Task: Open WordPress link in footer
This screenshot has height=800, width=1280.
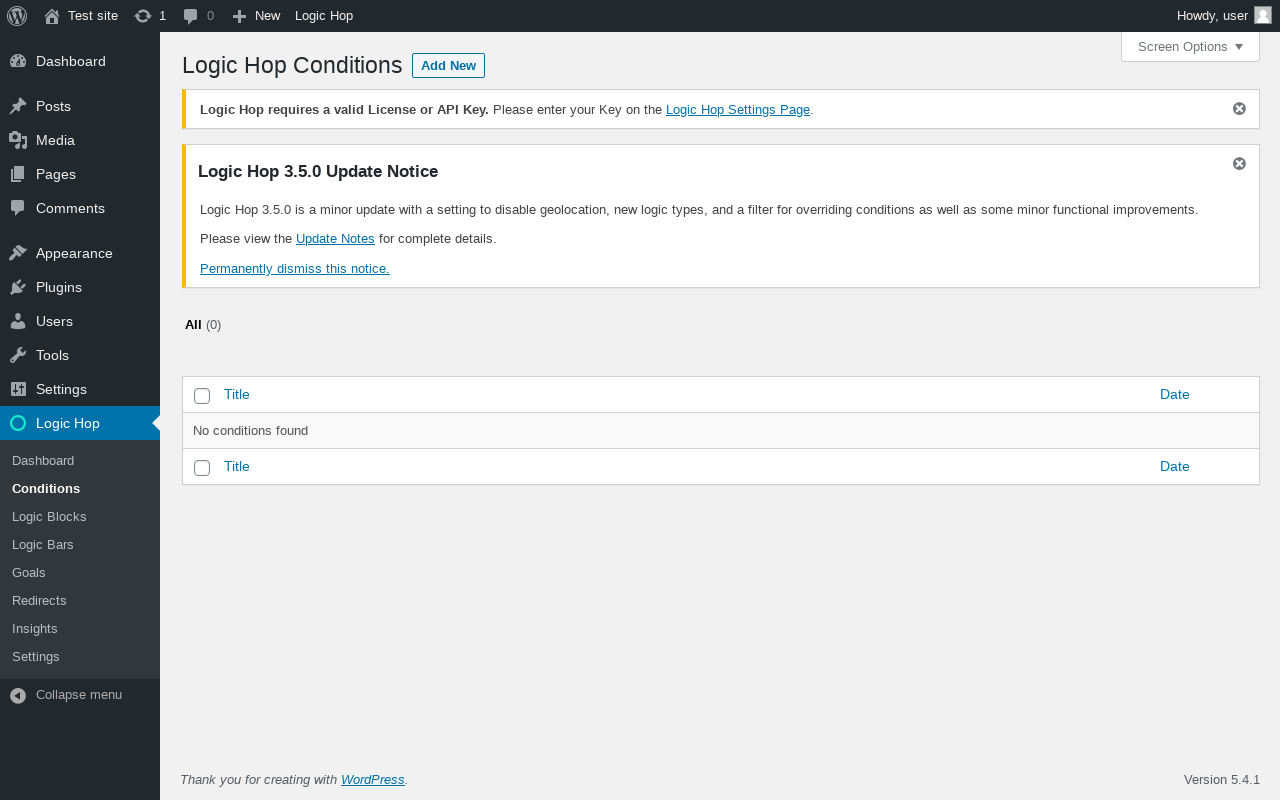Action: [x=373, y=780]
